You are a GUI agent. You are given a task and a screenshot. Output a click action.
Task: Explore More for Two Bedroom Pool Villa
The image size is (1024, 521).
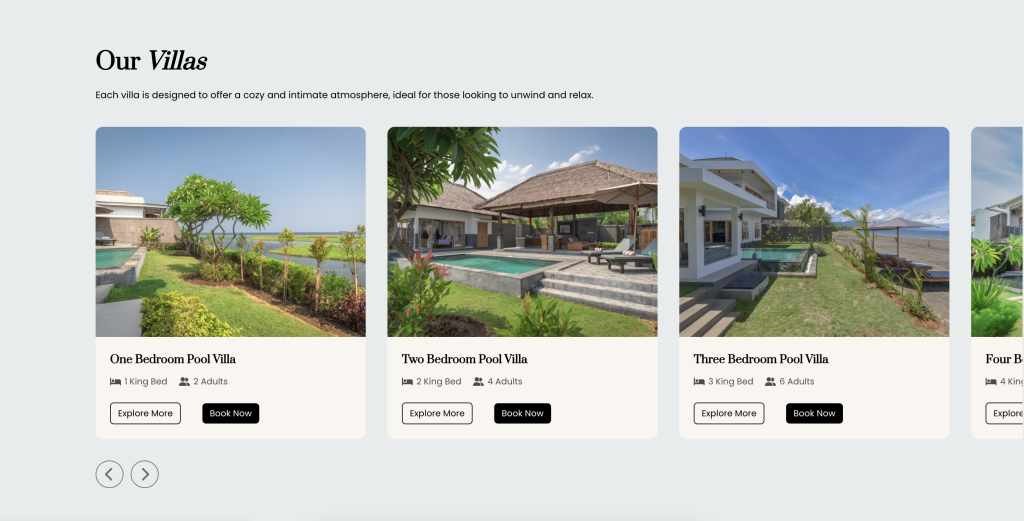coord(437,413)
